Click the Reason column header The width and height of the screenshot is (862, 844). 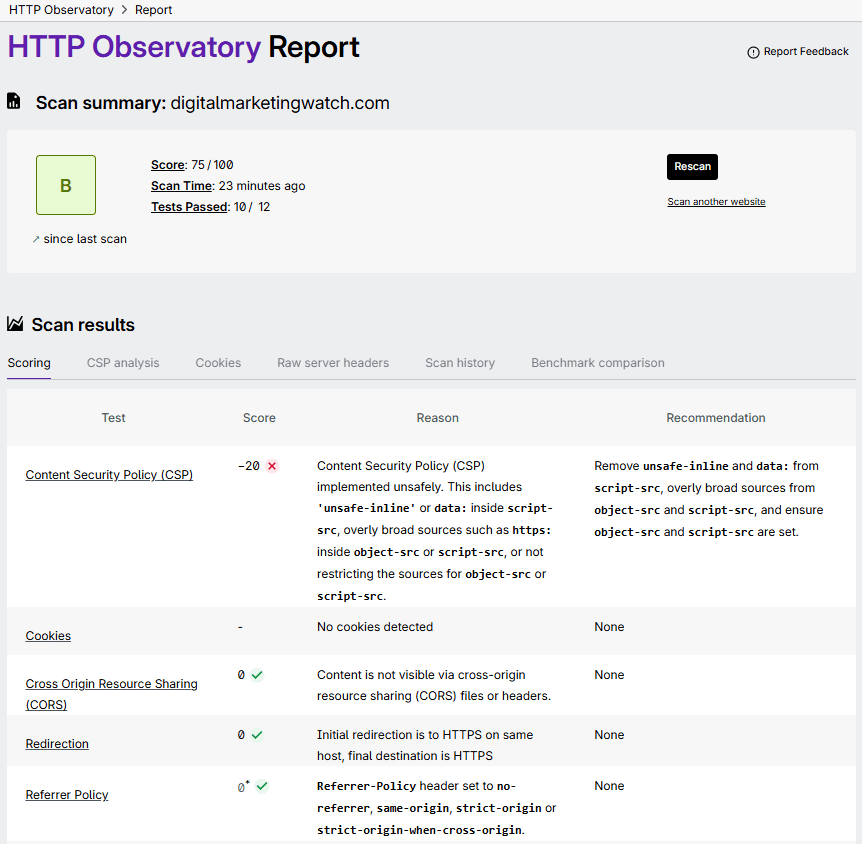[x=438, y=418]
